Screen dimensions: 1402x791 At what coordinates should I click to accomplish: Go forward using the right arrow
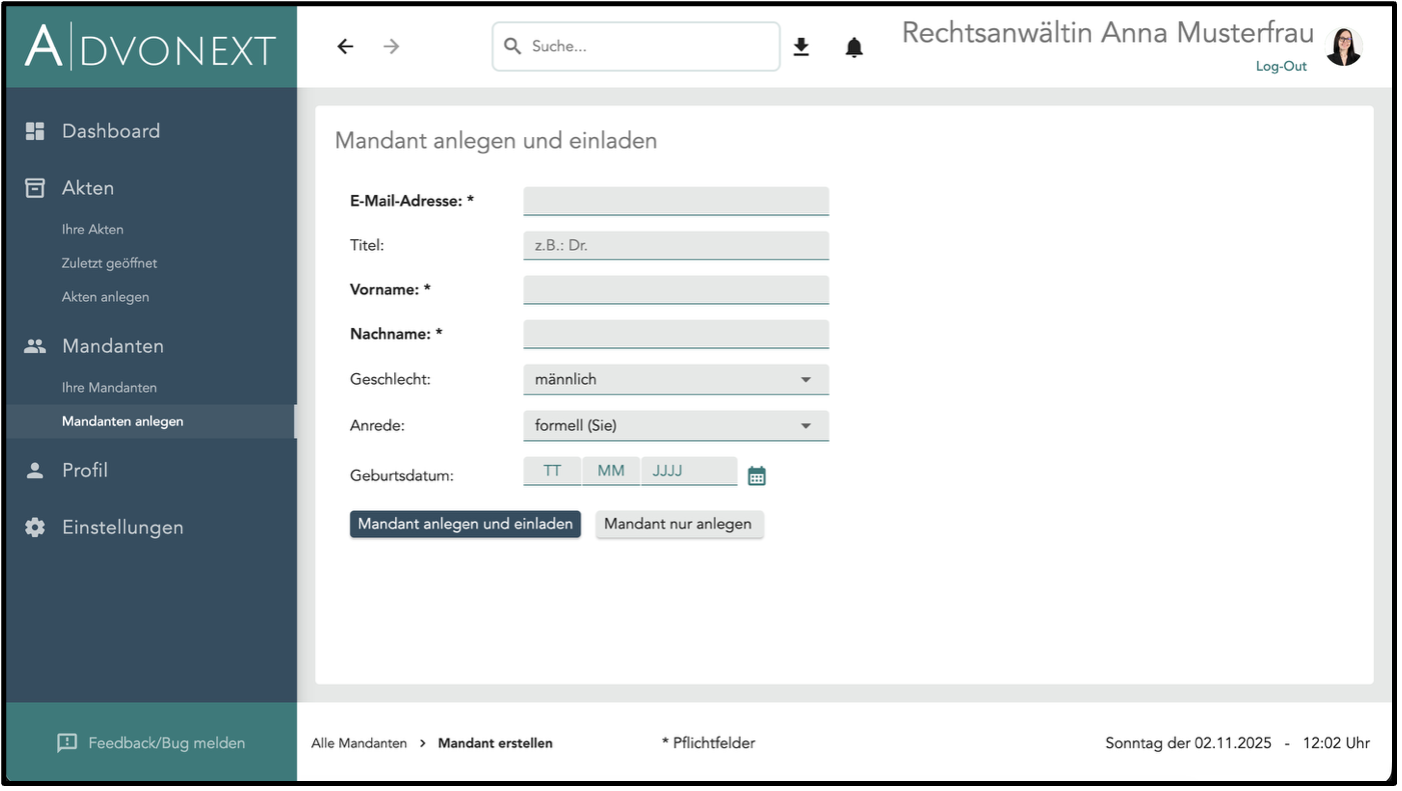[x=391, y=47]
